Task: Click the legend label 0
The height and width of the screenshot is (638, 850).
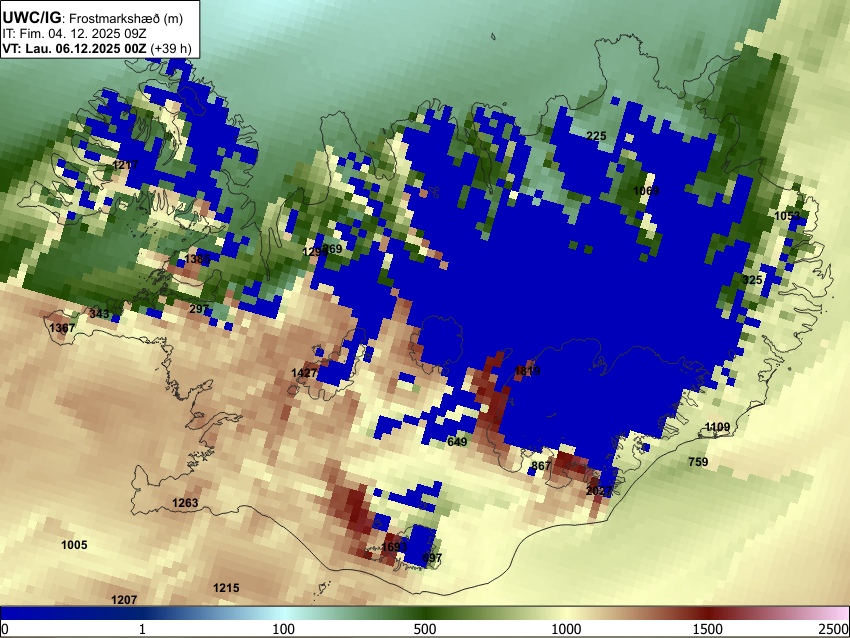Action: (x=5, y=629)
